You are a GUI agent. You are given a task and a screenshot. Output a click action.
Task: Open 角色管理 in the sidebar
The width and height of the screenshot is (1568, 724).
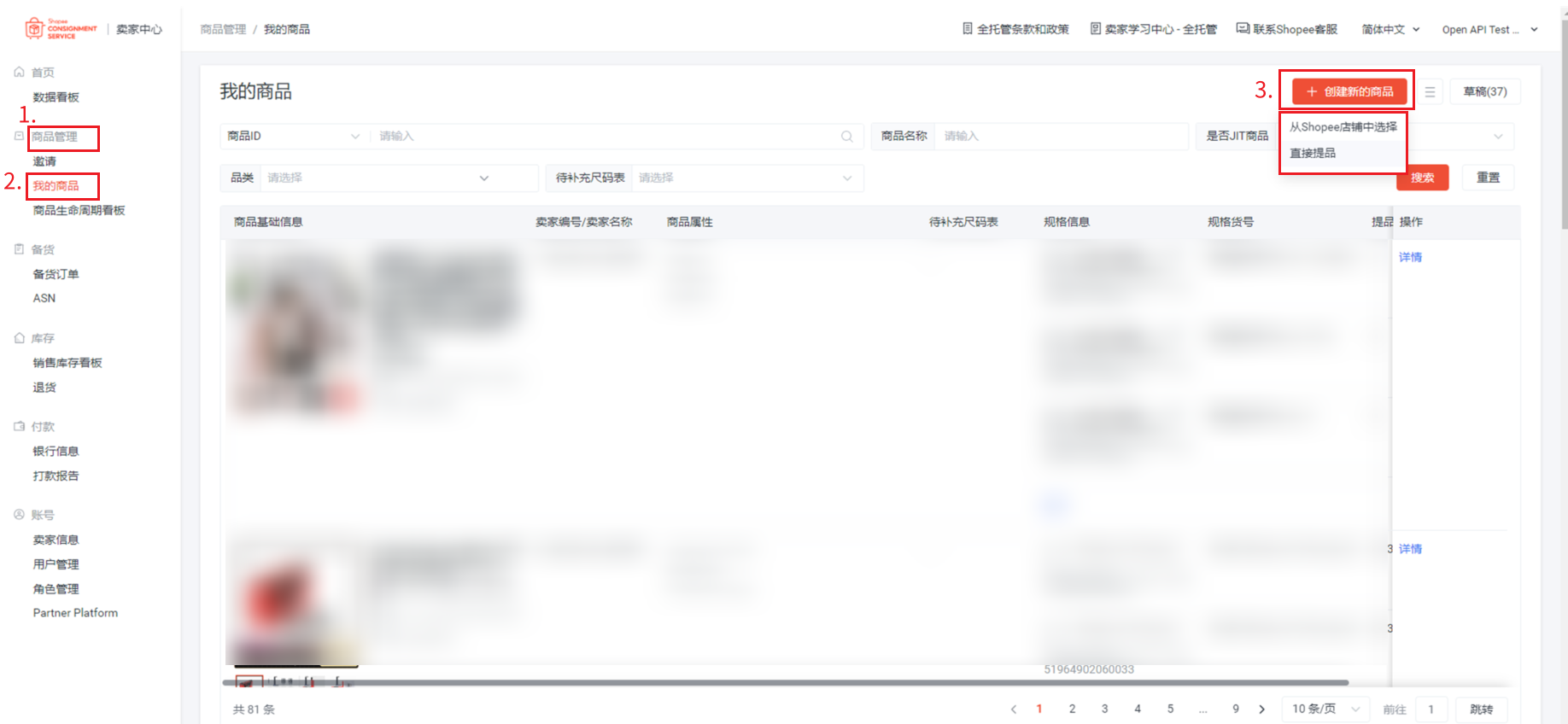pyautogui.click(x=56, y=589)
